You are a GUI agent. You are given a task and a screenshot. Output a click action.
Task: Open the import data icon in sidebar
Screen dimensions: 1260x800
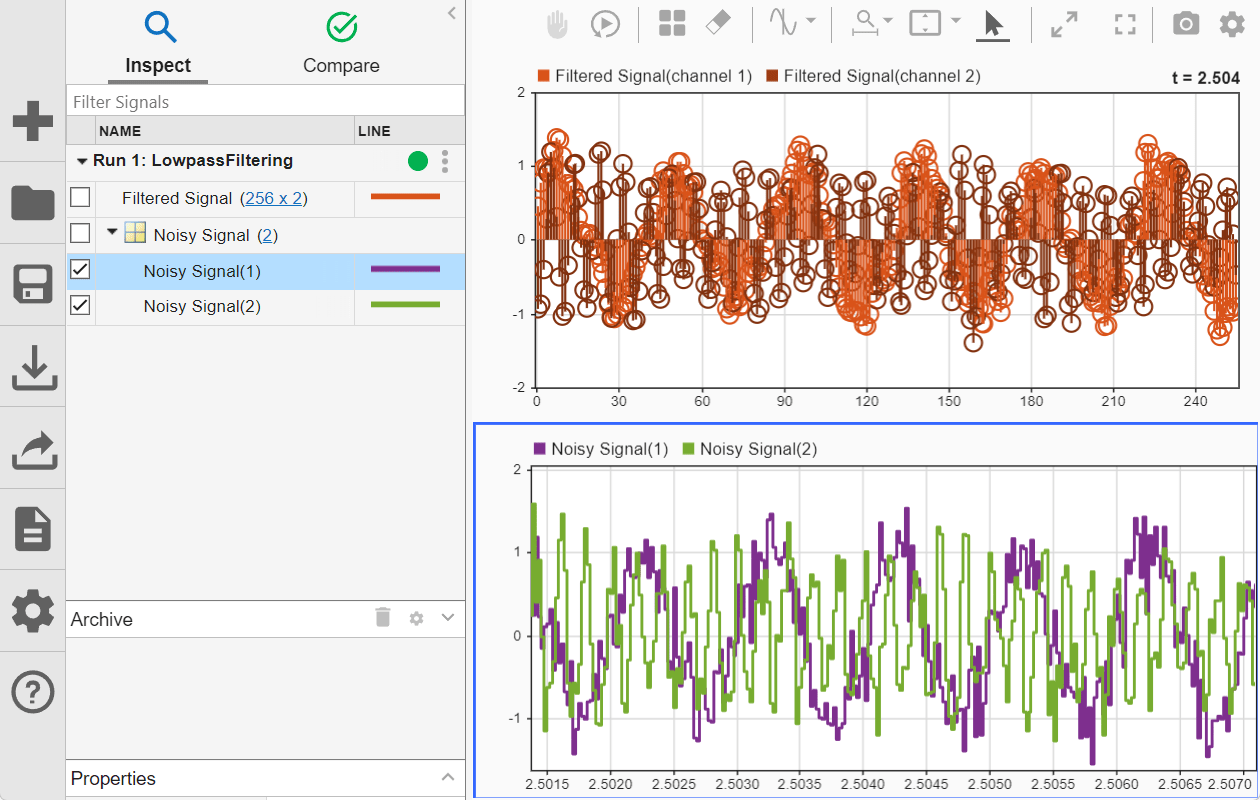point(33,369)
